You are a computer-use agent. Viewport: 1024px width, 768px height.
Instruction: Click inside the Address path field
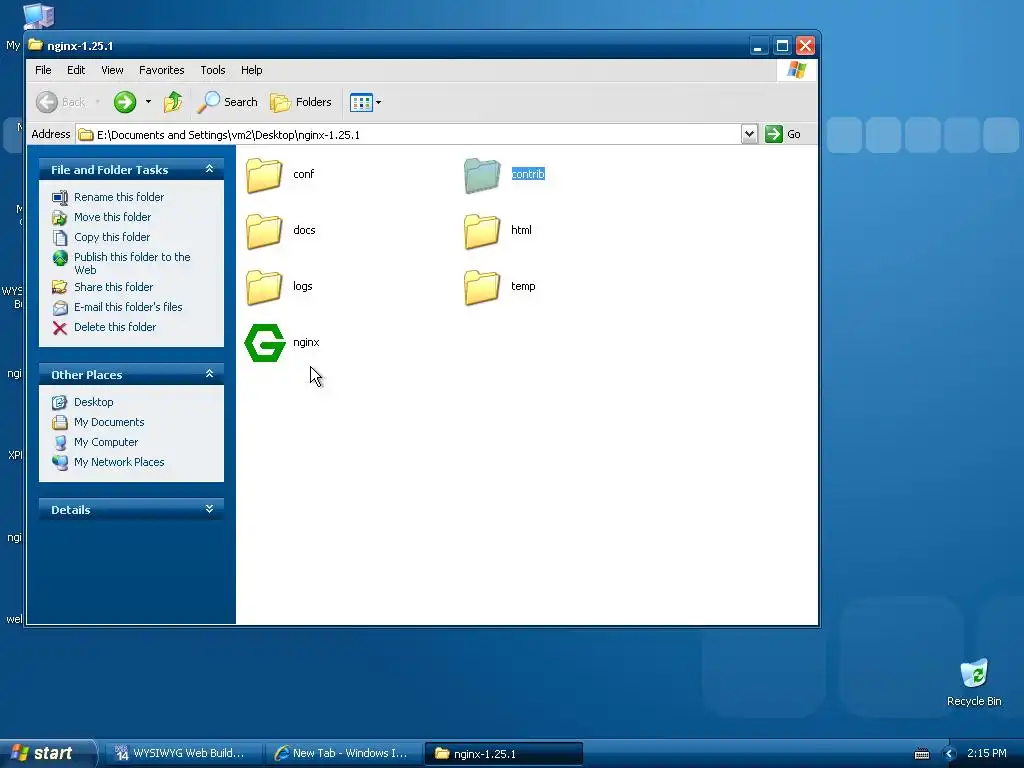click(x=409, y=135)
